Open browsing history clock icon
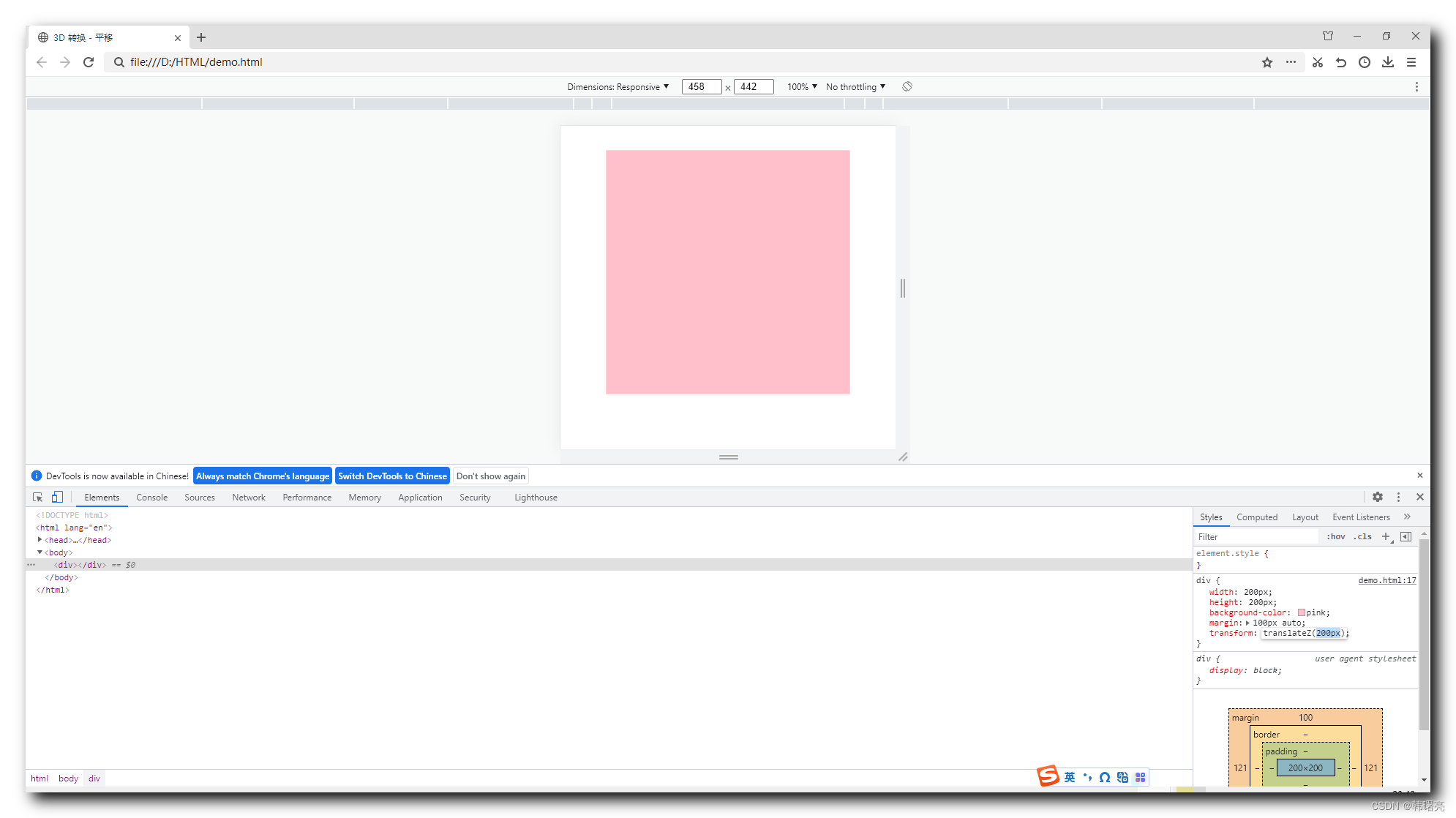Screen dimensions: 1456x818 (x=1365, y=62)
